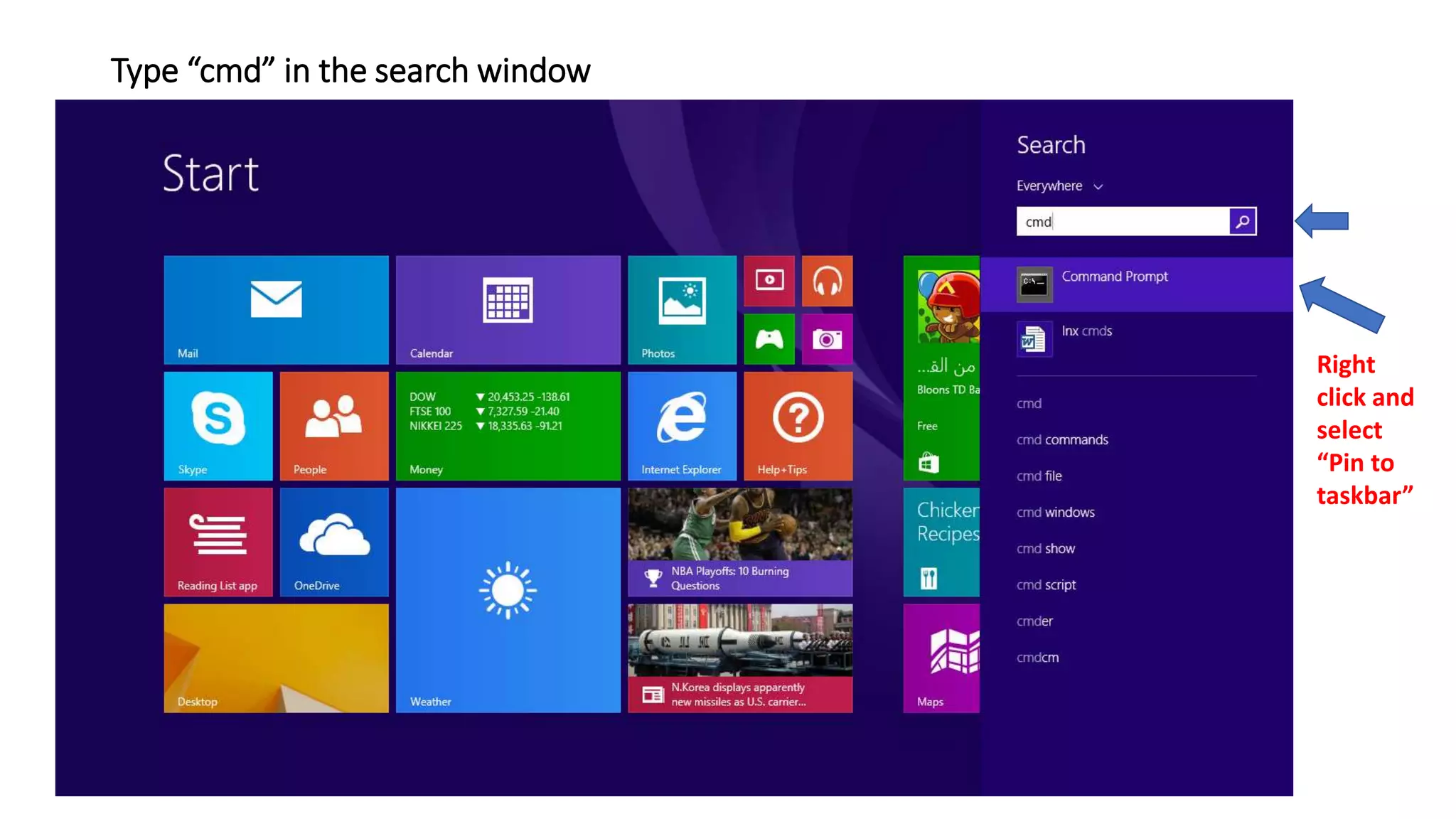Open the Desktop tile
The height and width of the screenshot is (819, 1456).
(x=276, y=658)
